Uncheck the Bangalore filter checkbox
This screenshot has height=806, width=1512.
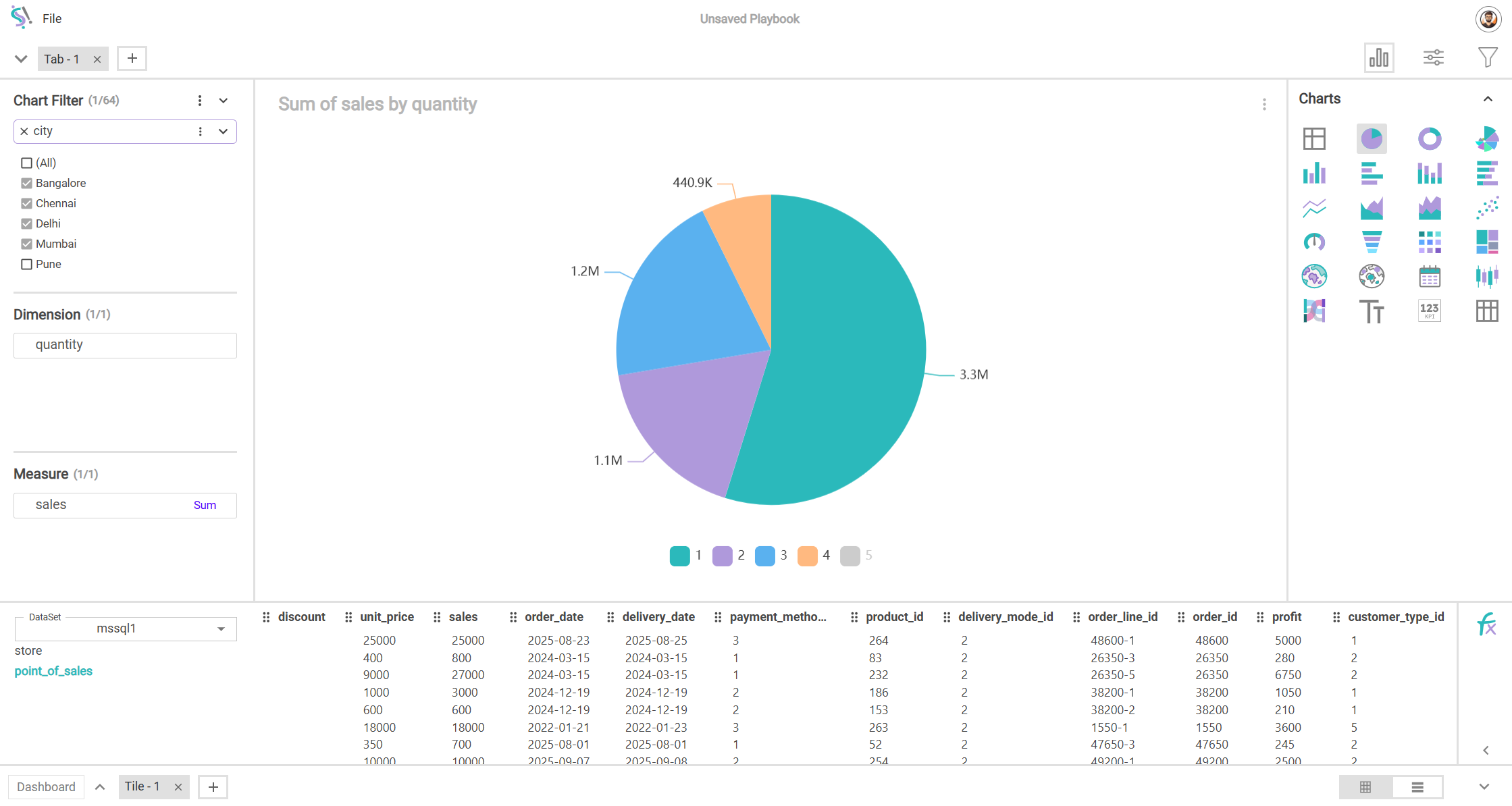[27, 184]
